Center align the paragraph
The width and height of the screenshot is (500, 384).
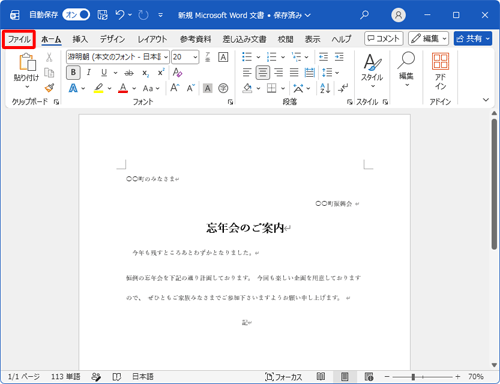click(263, 72)
